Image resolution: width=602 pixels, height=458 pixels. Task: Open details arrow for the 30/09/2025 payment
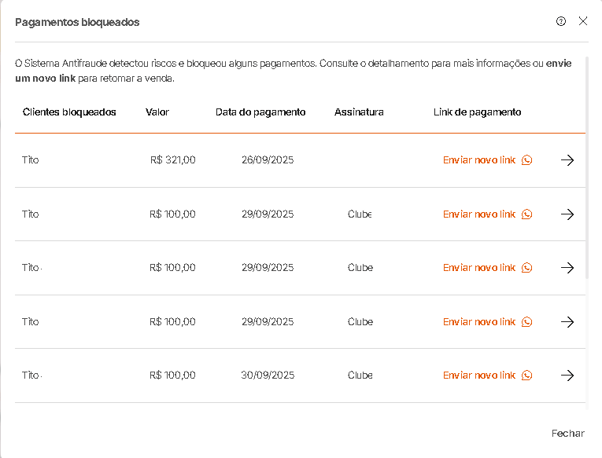(568, 376)
